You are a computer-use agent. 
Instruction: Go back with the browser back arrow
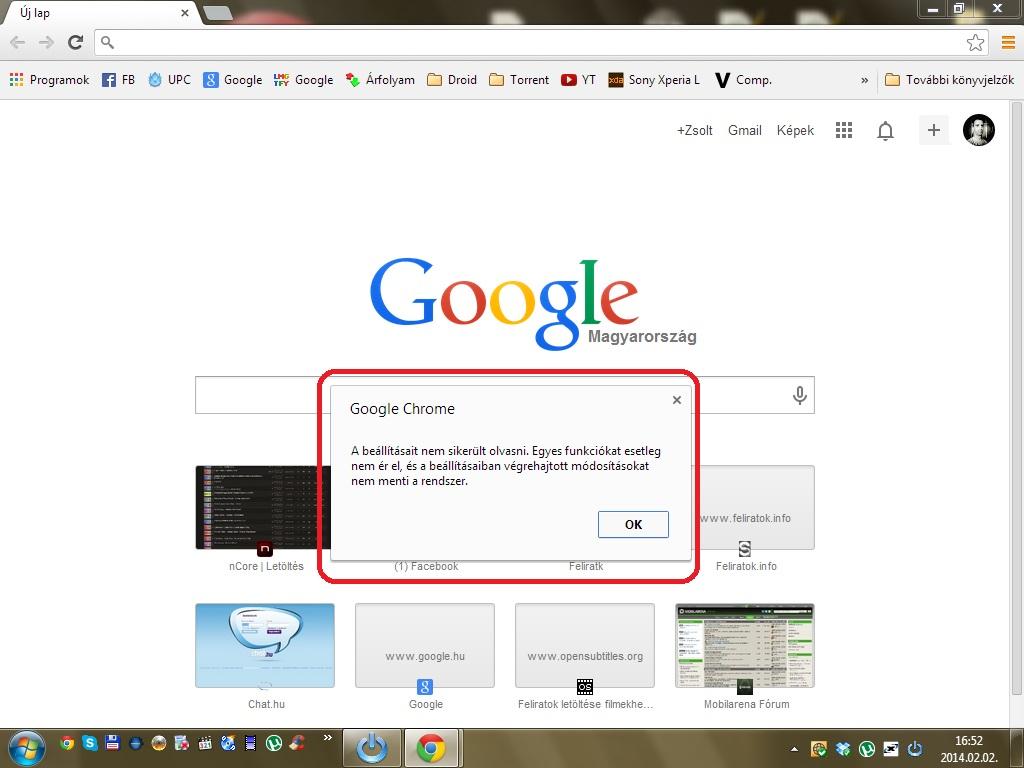(18, 42)
